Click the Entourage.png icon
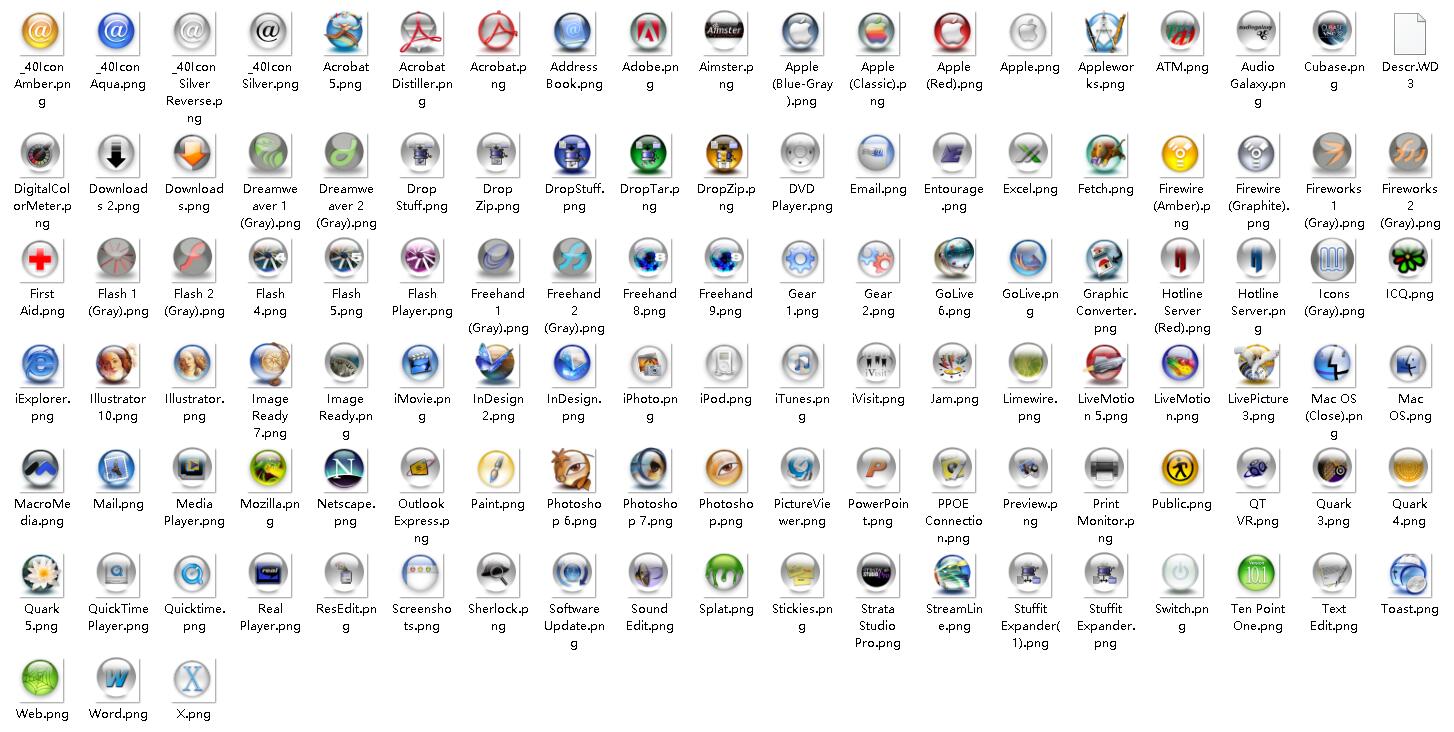Image resolution: width=1454 pixels, height=732 pixels. pyautogui.click(x=953, y=154)
